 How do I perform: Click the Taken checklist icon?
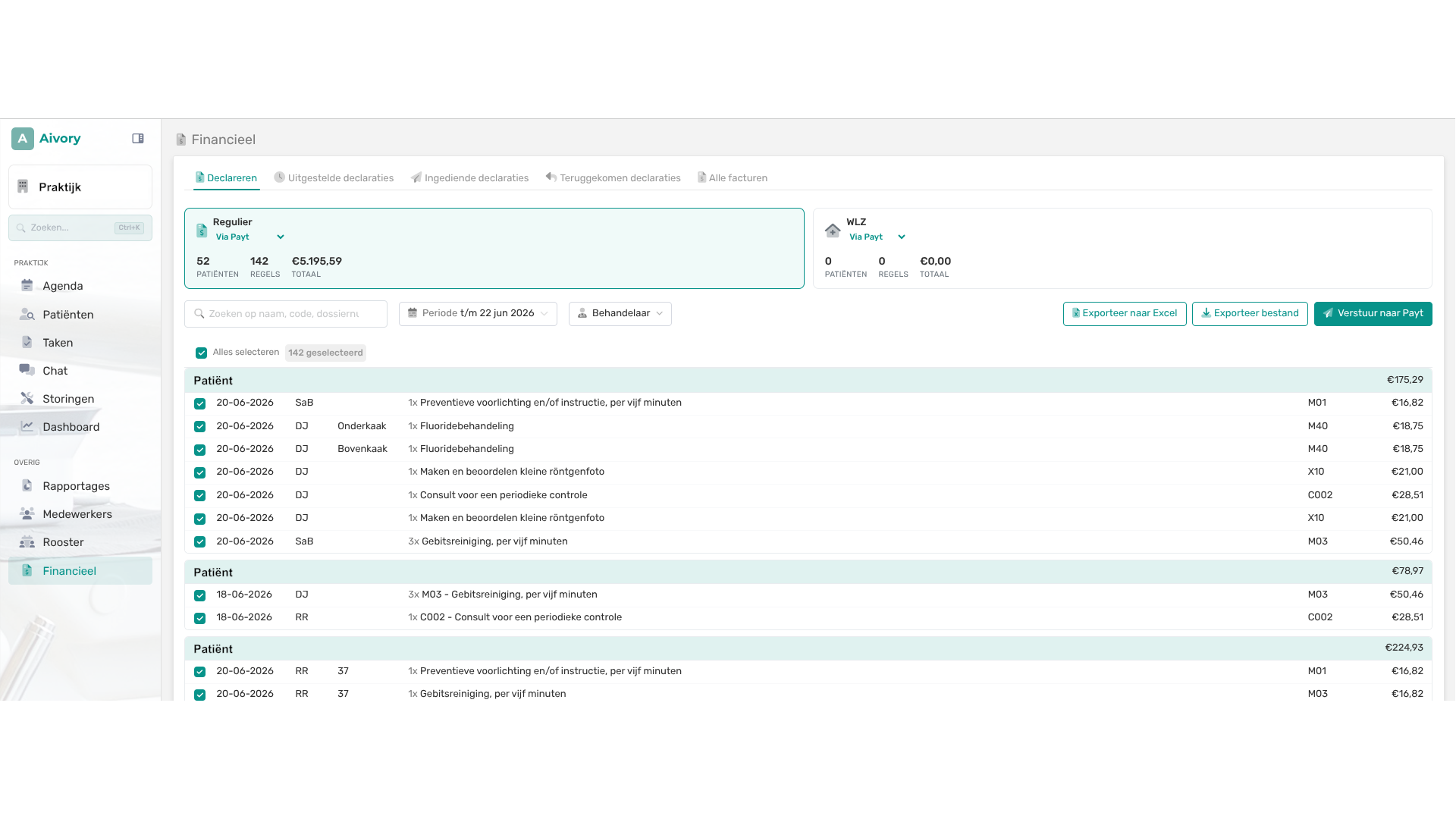tap(27, 342)
